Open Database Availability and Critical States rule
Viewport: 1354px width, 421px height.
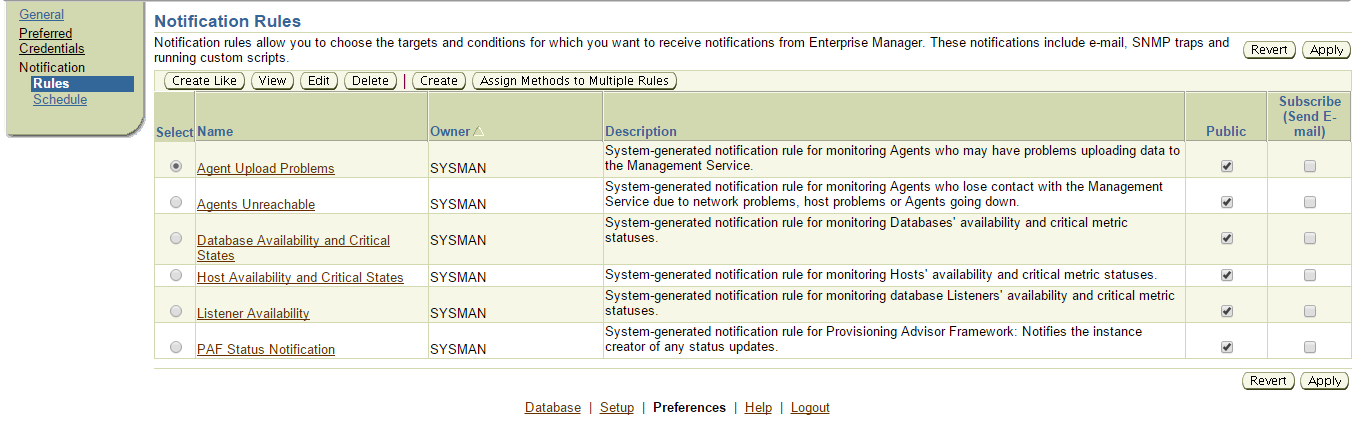[293, 241]
